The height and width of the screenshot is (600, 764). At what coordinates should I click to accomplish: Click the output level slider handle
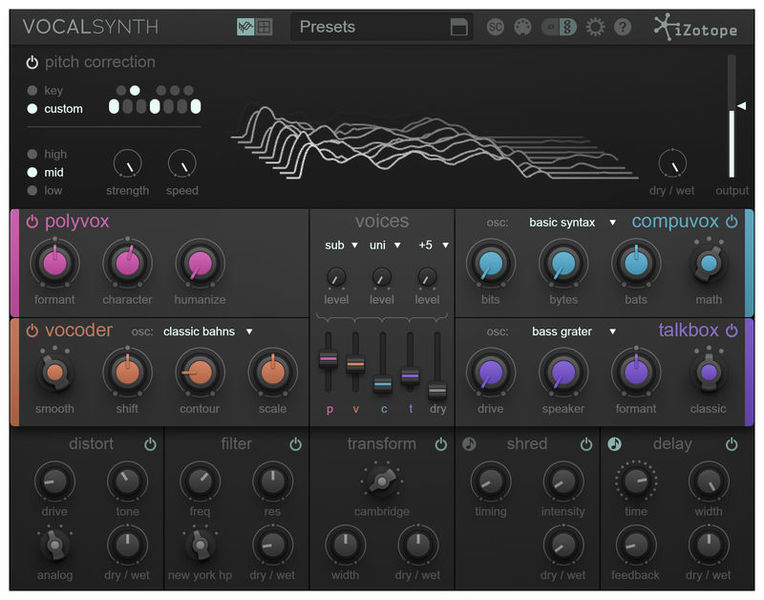point(742,106)
